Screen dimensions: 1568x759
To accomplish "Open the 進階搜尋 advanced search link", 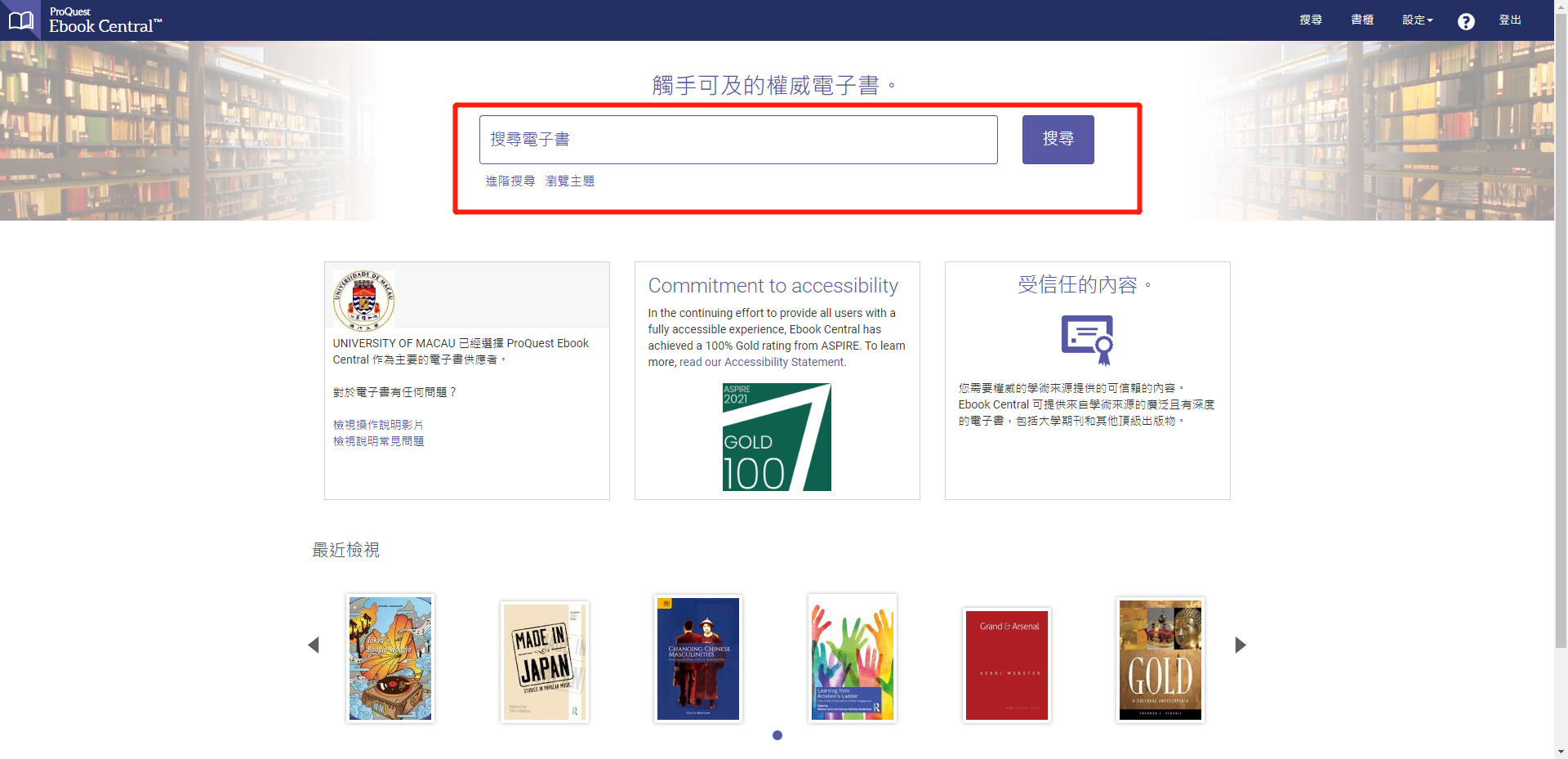I will (510, 181).
